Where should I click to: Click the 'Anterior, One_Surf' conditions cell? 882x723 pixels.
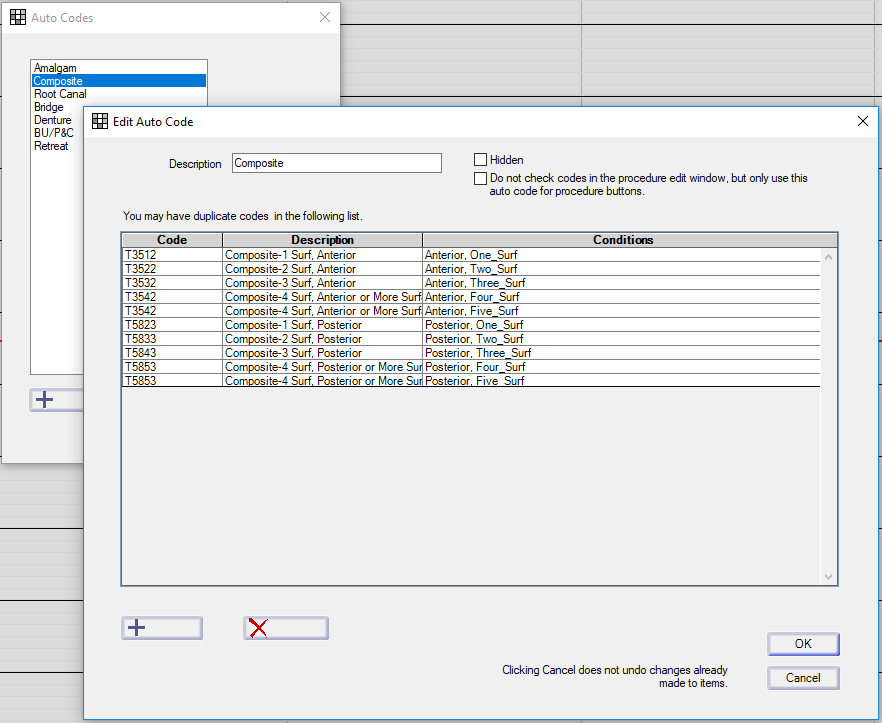622,255
